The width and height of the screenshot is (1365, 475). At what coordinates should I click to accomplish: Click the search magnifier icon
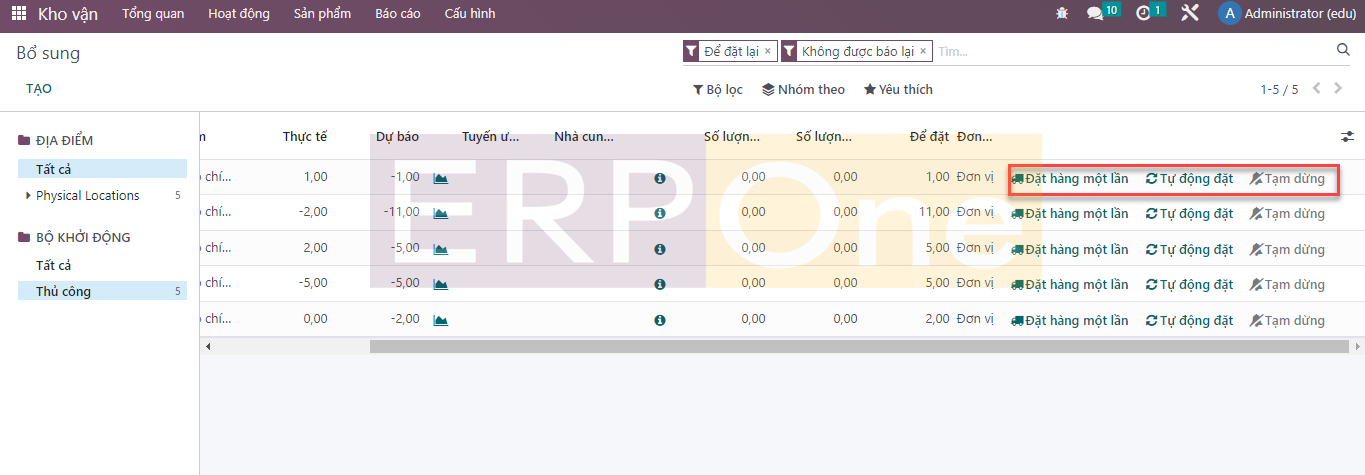click(x=1343, y=50)
